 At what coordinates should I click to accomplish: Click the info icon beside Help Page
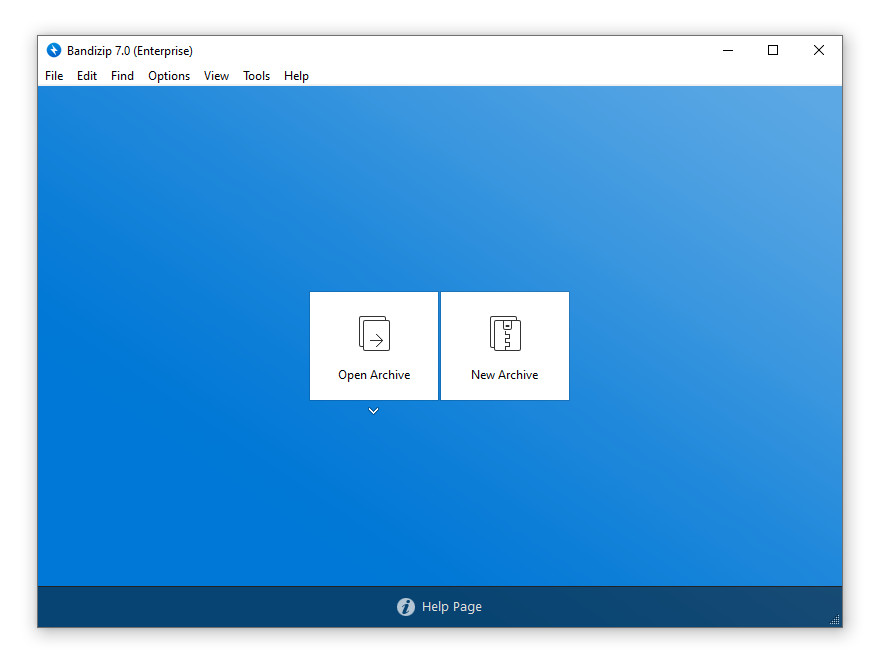point(406,607)
